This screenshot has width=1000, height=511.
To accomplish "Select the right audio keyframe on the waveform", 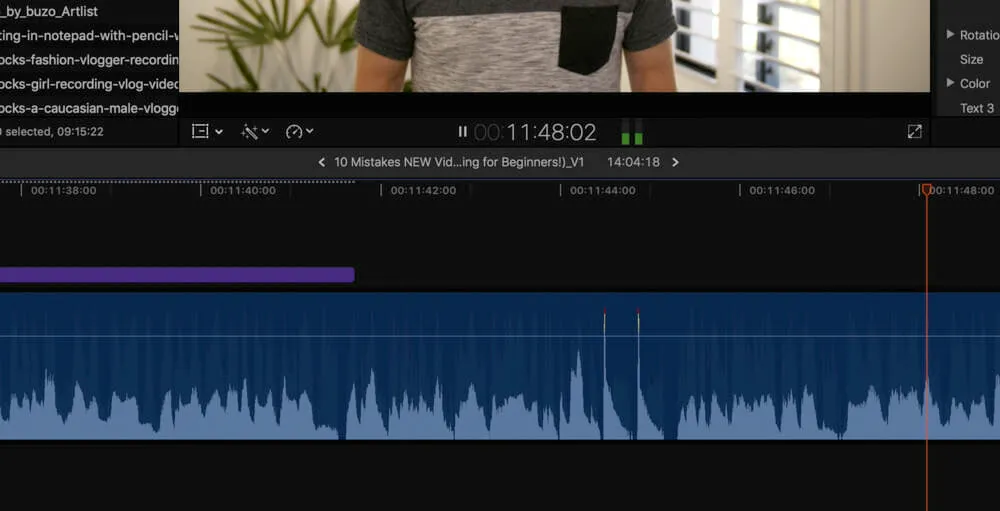I will point(638,316).
